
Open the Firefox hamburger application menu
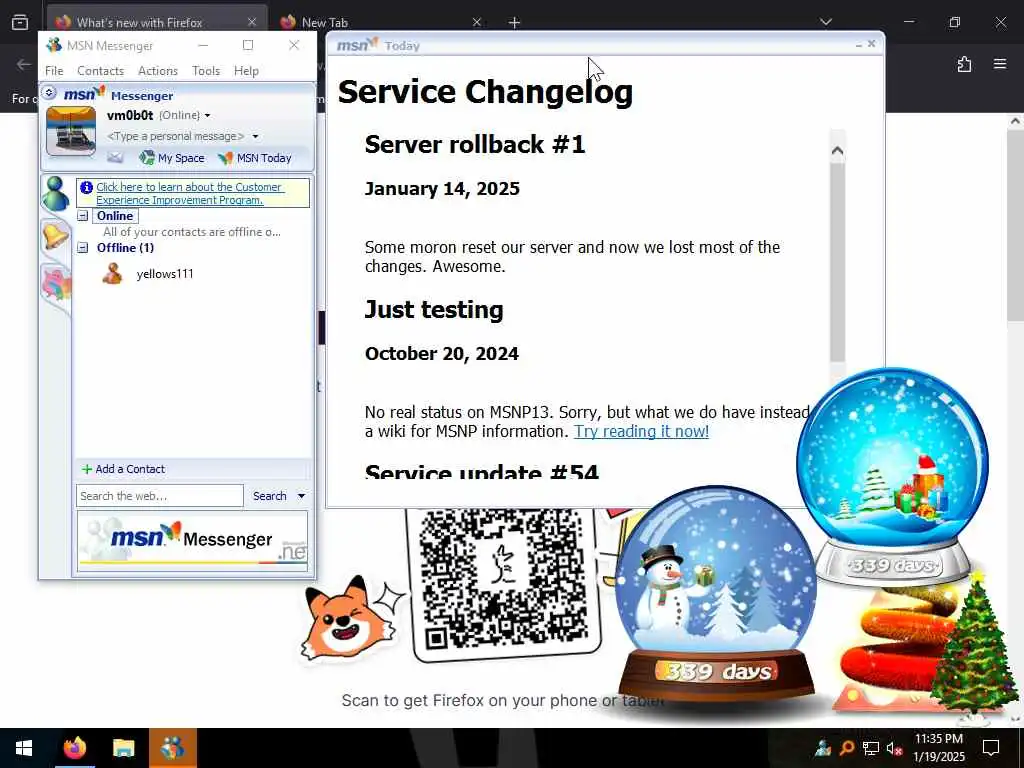tap(999, 64)
